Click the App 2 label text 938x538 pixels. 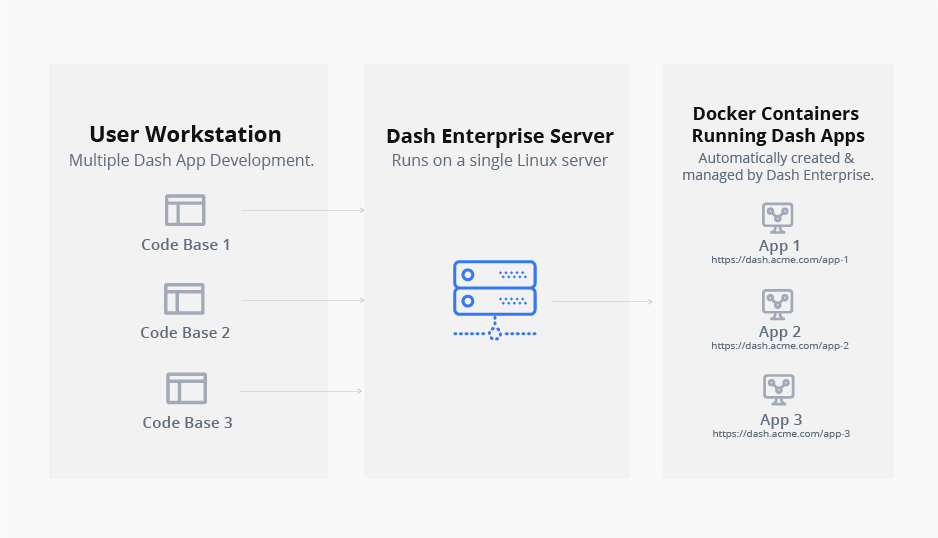coord(779,332)
